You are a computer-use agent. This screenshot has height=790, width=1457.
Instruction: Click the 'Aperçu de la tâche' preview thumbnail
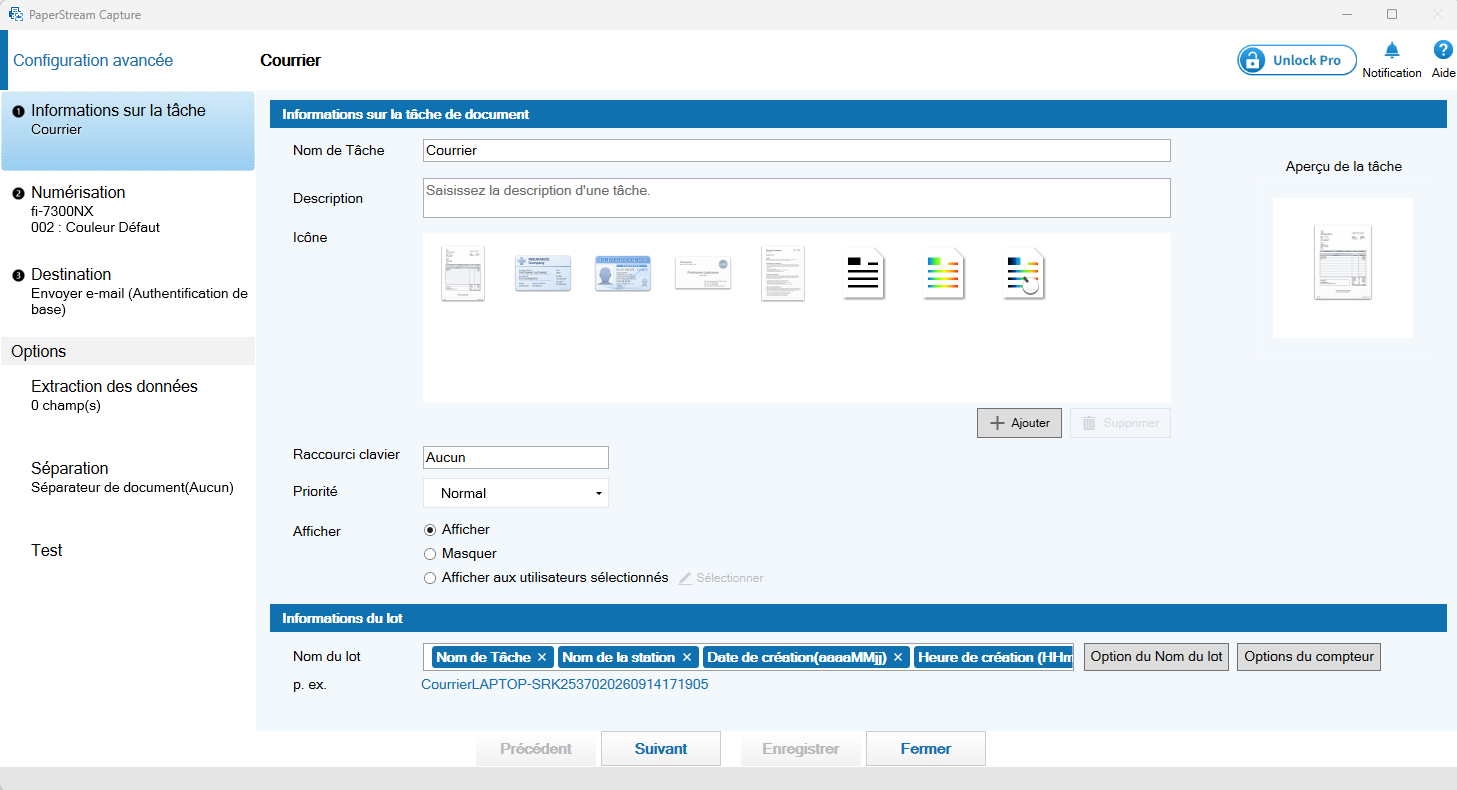coord(1343,267)
